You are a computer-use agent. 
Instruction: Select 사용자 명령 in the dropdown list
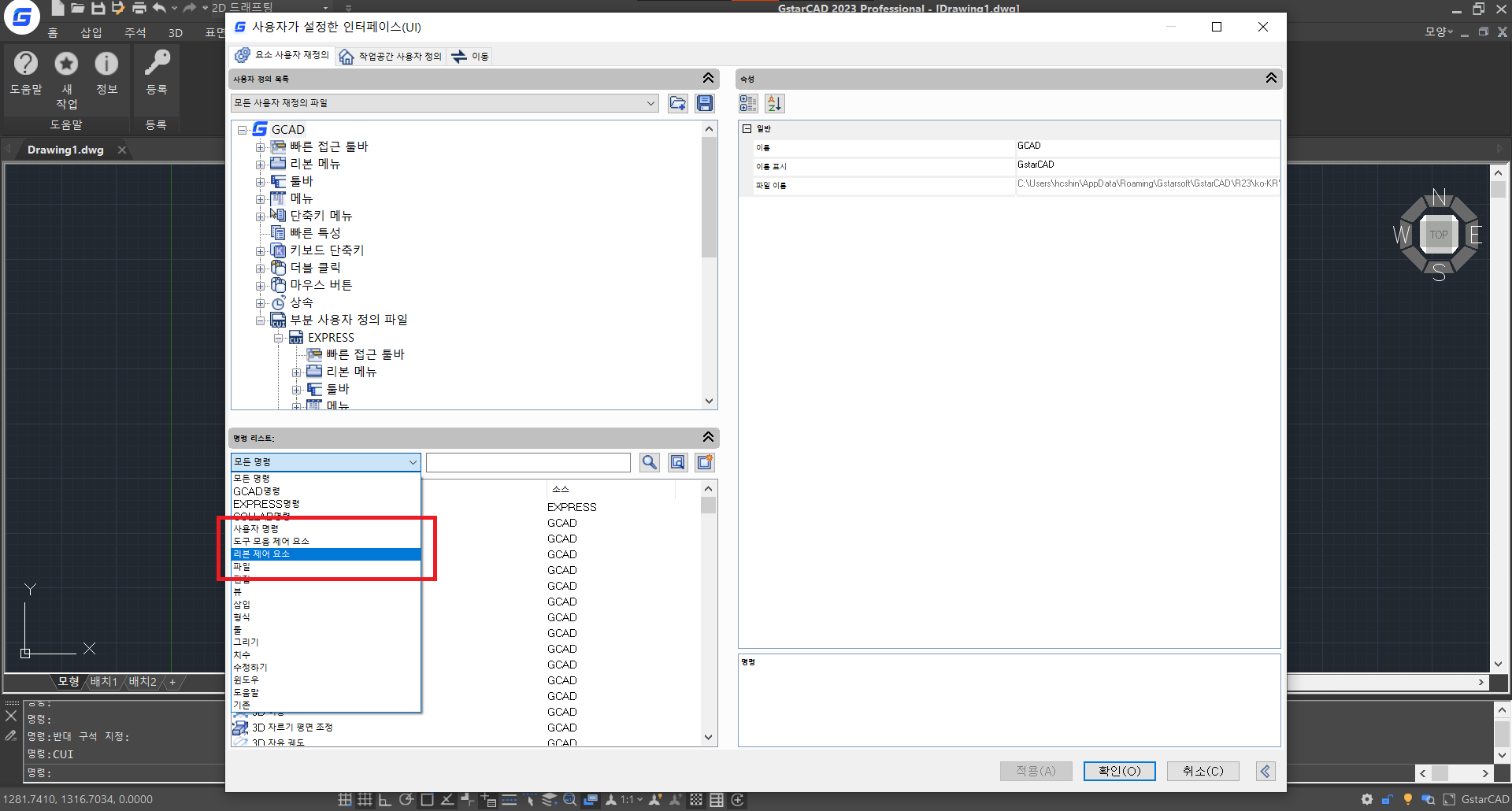(326, 529)
